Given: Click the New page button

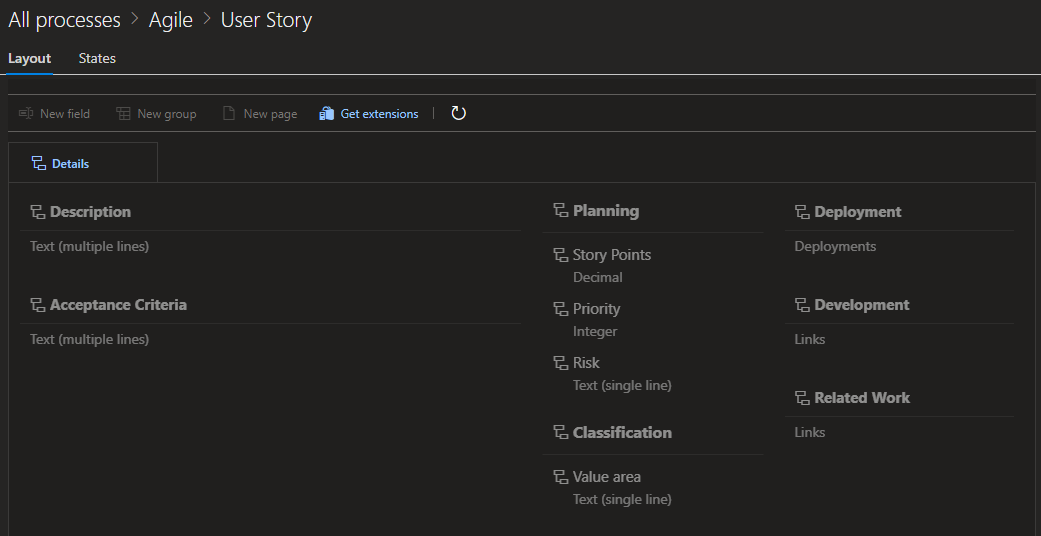Looking at the screenshot, I should pos(260,114).
